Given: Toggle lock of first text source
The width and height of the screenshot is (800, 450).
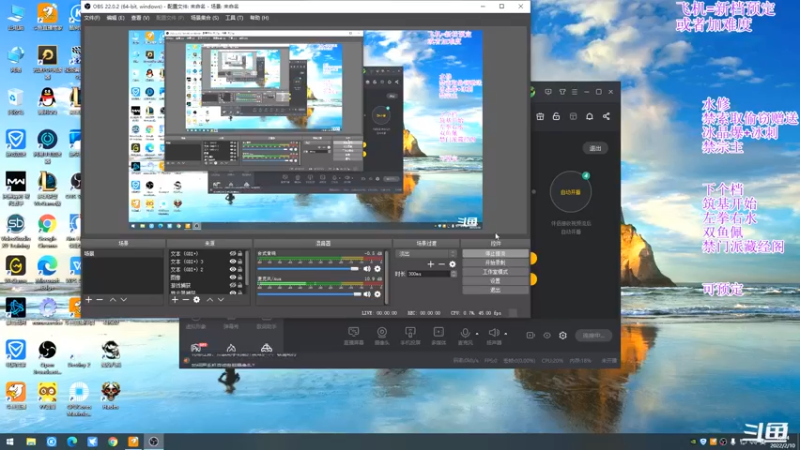Looking at the screenshot, I should (240, 254).
